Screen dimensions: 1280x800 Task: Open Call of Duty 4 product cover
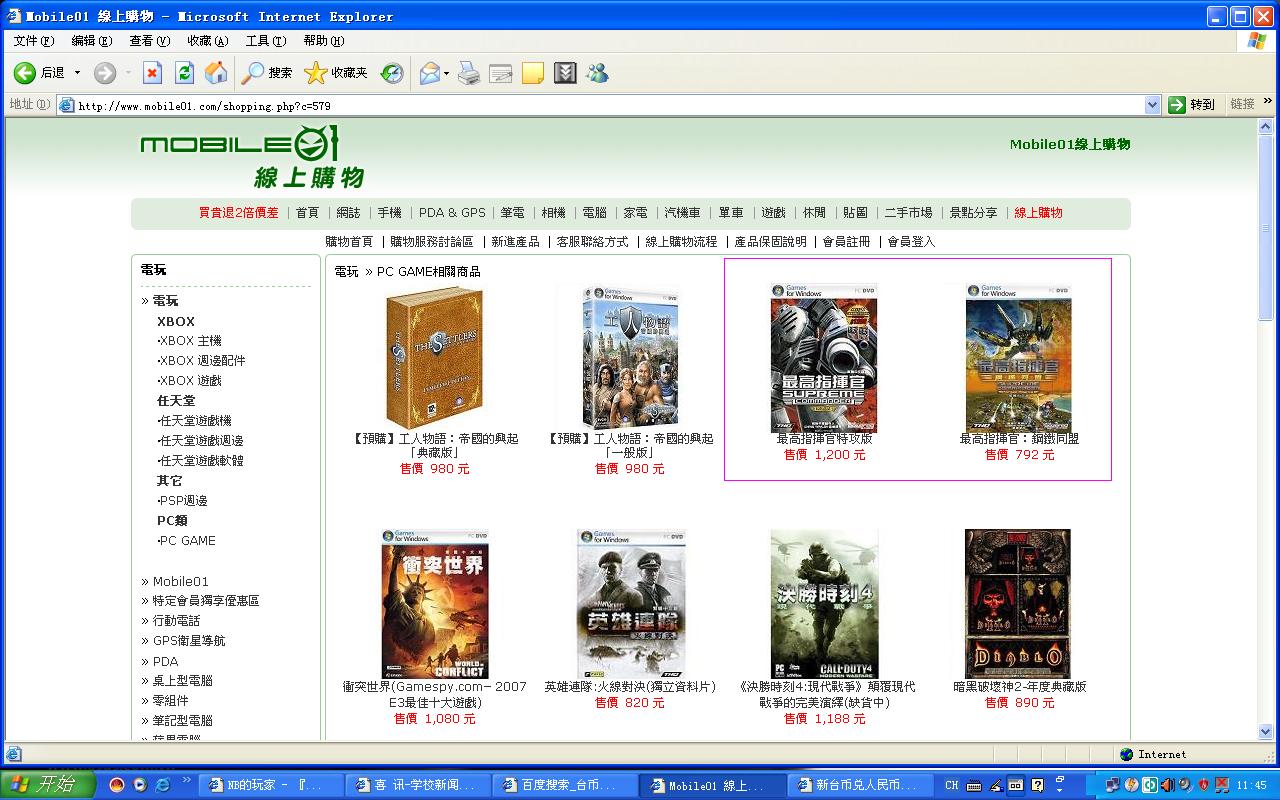824,604
